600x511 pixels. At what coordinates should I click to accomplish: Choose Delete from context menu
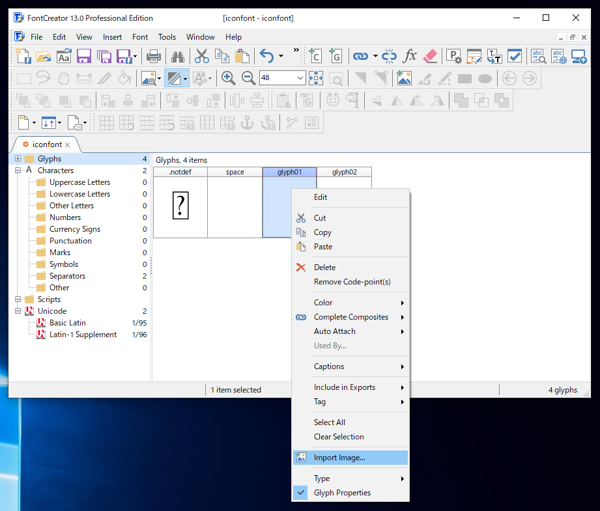(x=351, y=267)
